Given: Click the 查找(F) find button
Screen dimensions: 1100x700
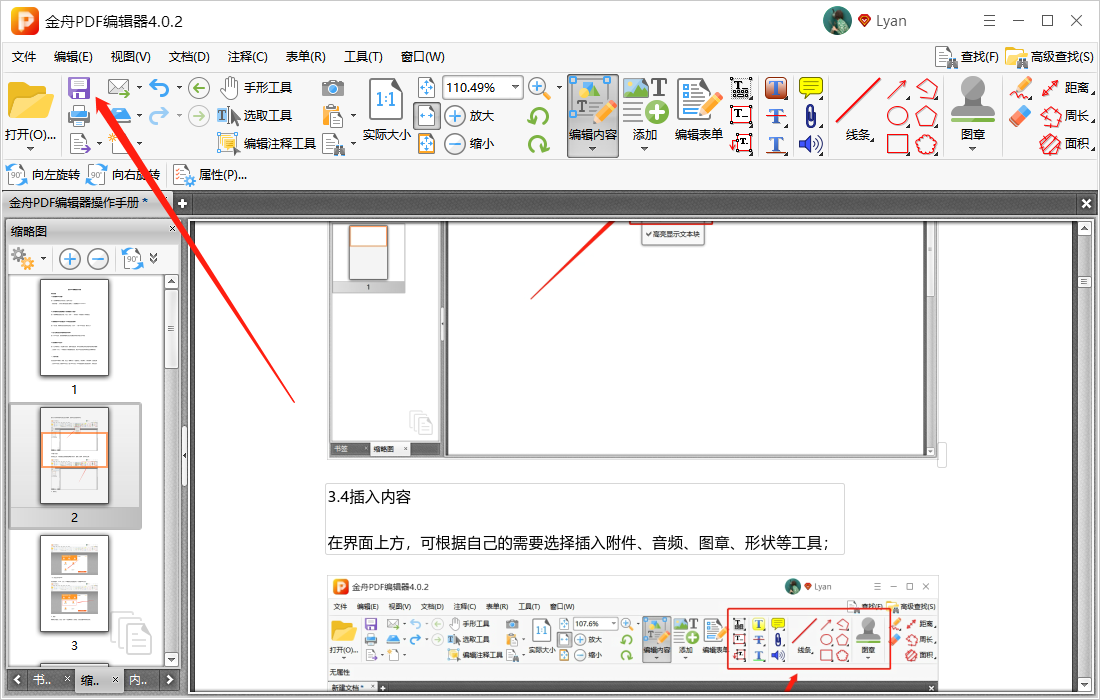Looking at the screenshot, I should [x=967, y=57].
